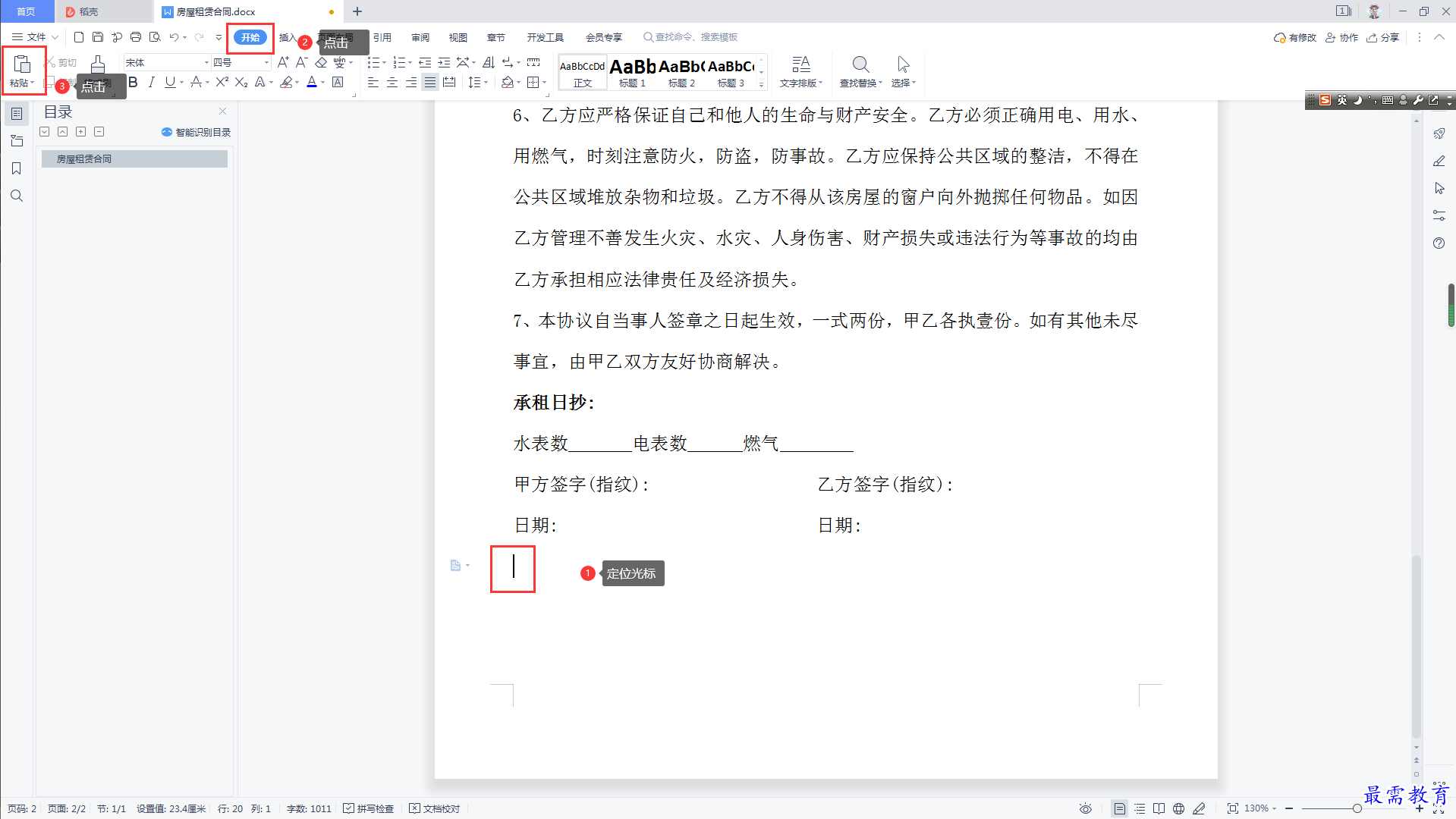Align text left icon
Image resolution: width=1456 pixels, height=819 pixels.
tap(373, 82)
